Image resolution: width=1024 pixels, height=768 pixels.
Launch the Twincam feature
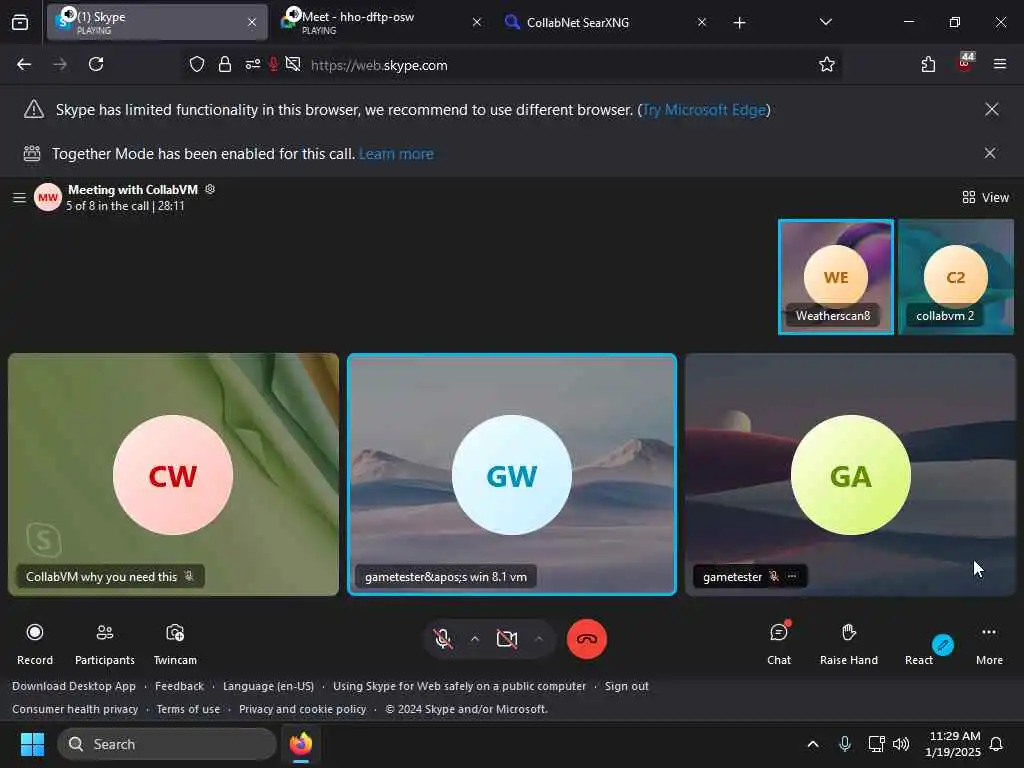175,643
